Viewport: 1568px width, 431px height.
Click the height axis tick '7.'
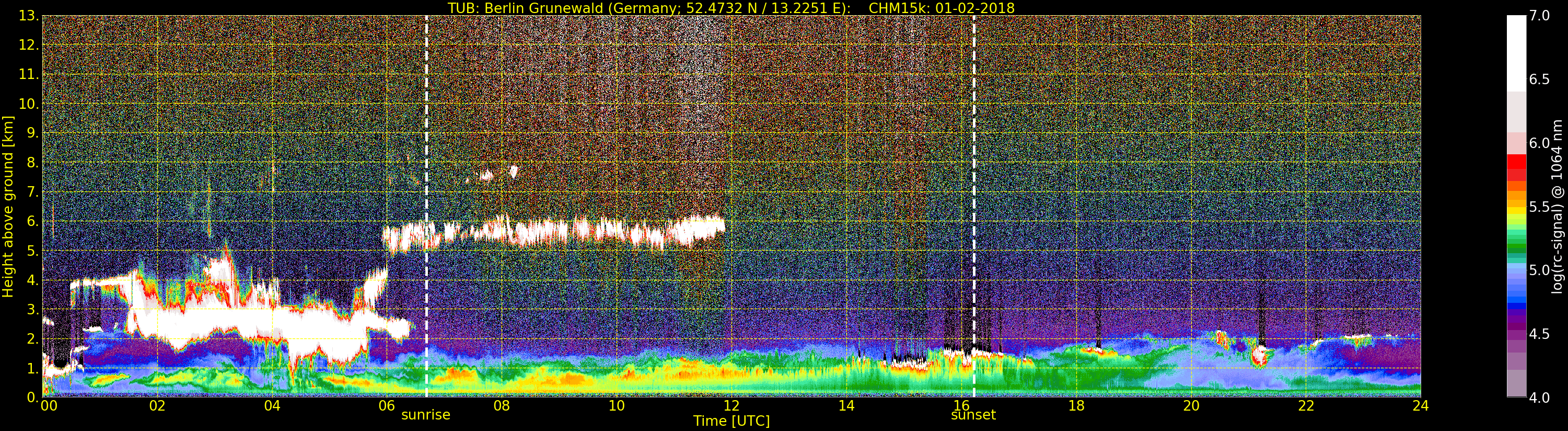click(x=32, y=192)
